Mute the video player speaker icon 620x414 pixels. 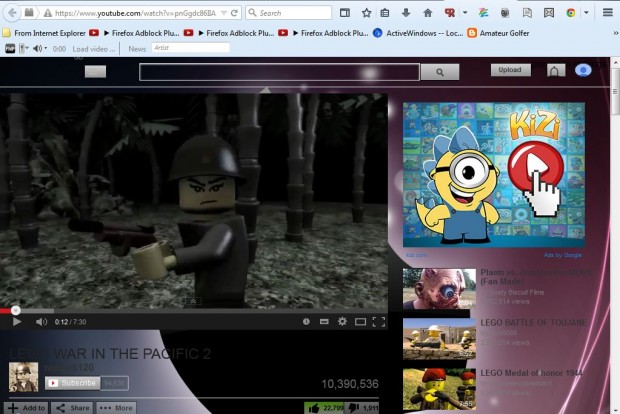click(41, 322)
